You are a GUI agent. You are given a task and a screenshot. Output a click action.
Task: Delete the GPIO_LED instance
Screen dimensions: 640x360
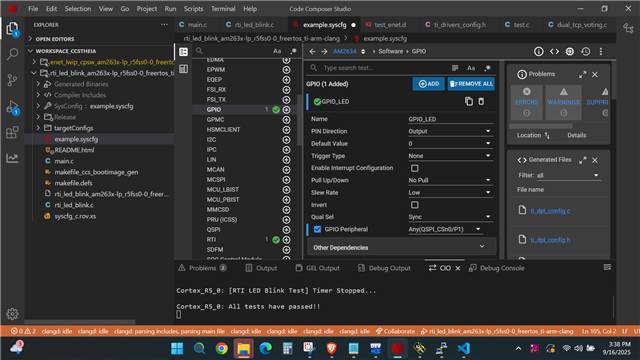(481, 102)
